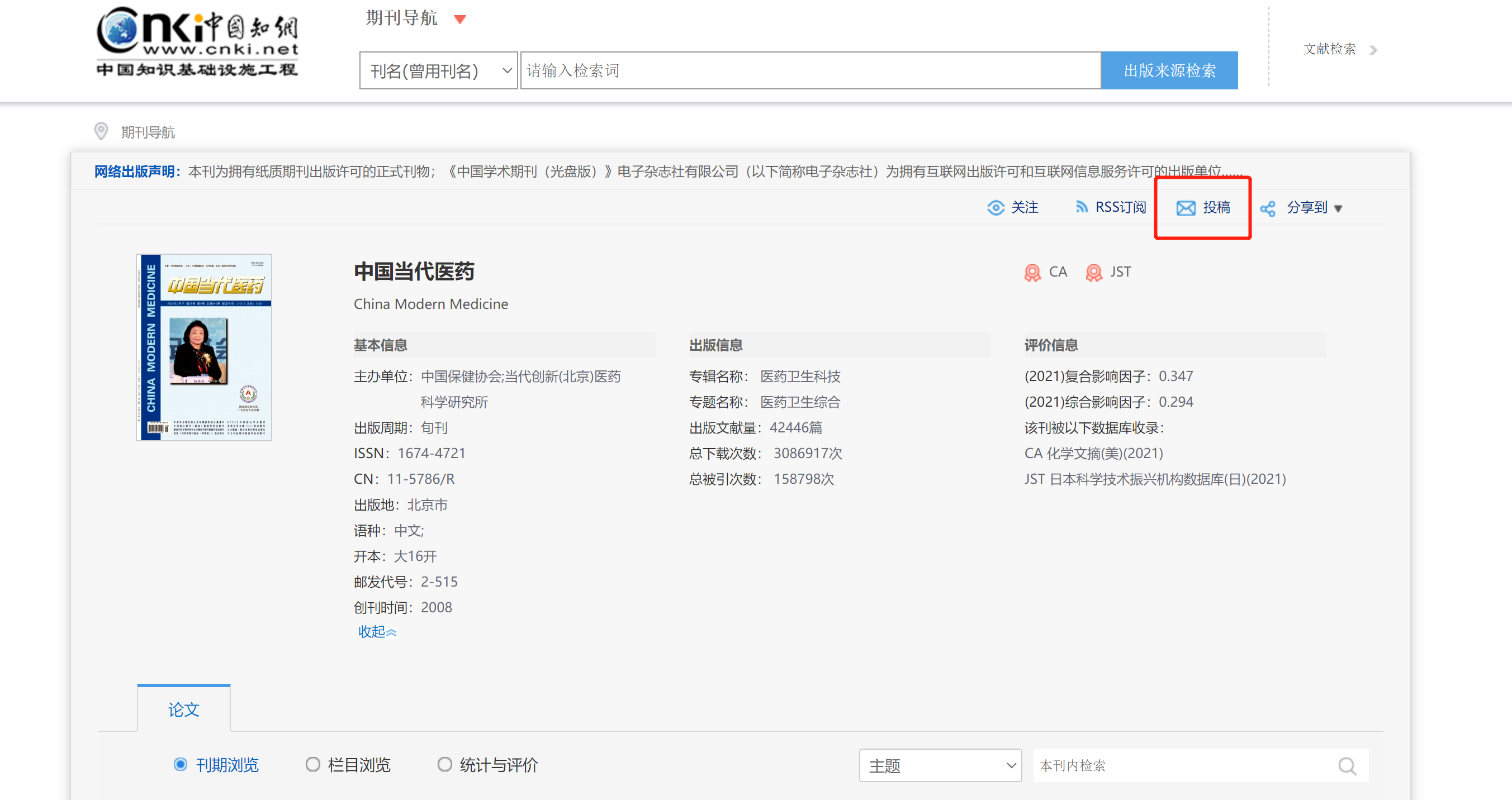Click 出版周期 value 旬刊
1512x800 pixels.
[434, 427]
